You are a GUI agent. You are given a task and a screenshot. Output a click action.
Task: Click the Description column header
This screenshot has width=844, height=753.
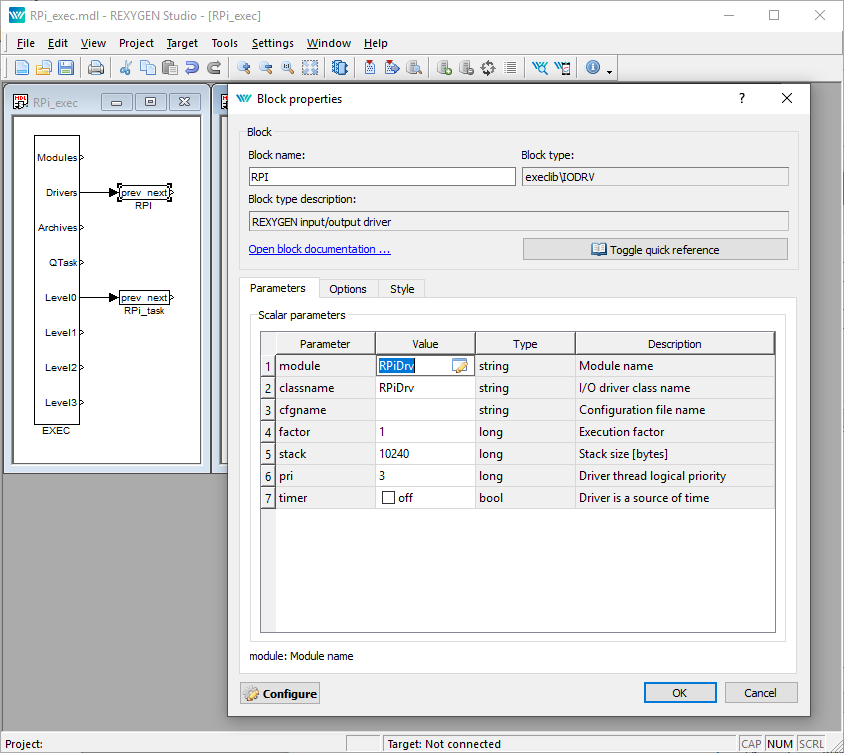tap(675, 344)
